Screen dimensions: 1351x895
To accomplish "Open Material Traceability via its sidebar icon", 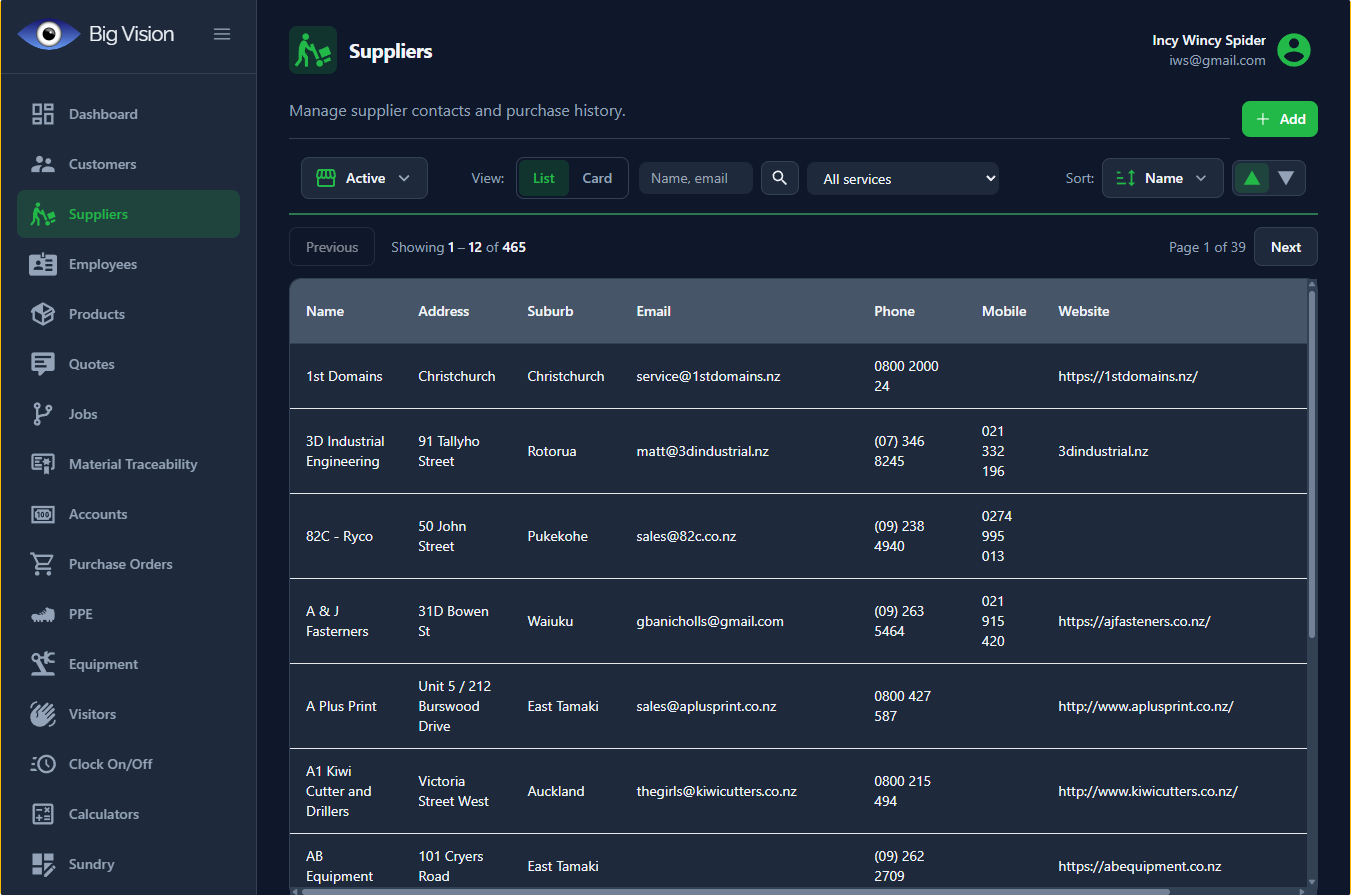I will pyautogui.click(x=43, y=464).
